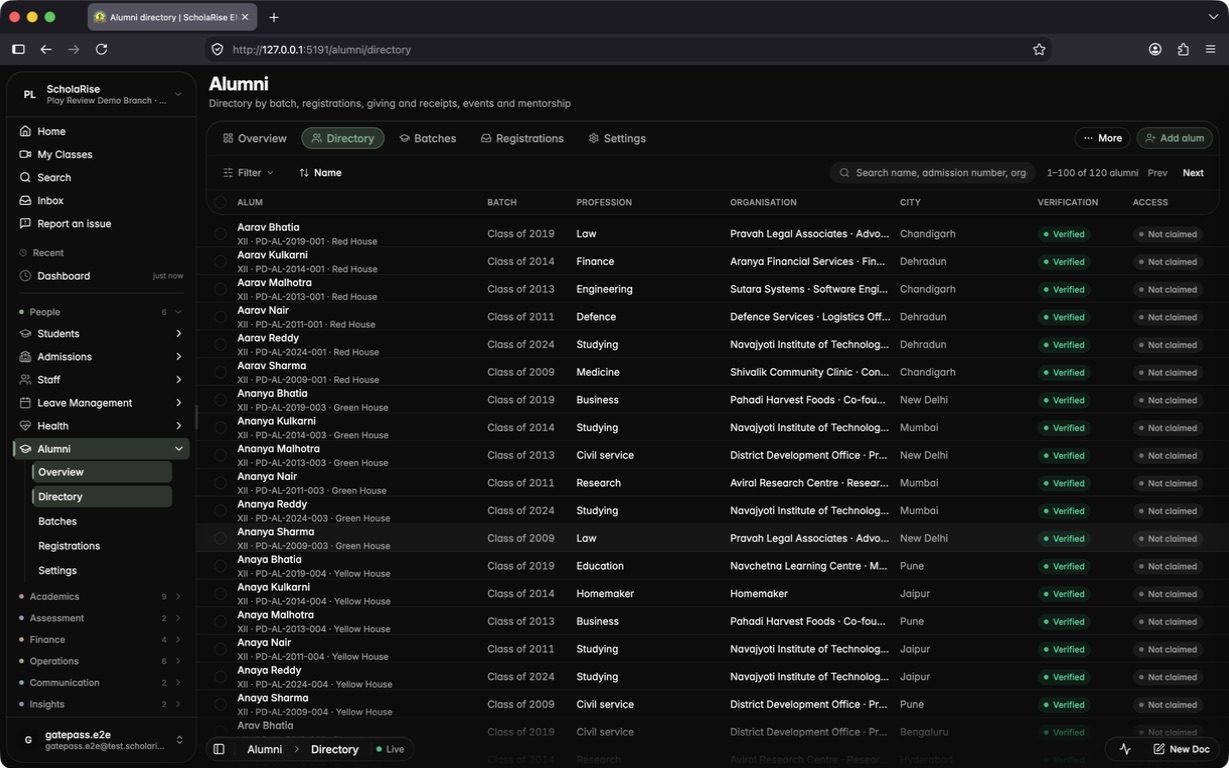Image resolution: width=1229 pixels, height=768 pixels.
Task: Click the Report an issue icon
Action: (x=26, y=223)
